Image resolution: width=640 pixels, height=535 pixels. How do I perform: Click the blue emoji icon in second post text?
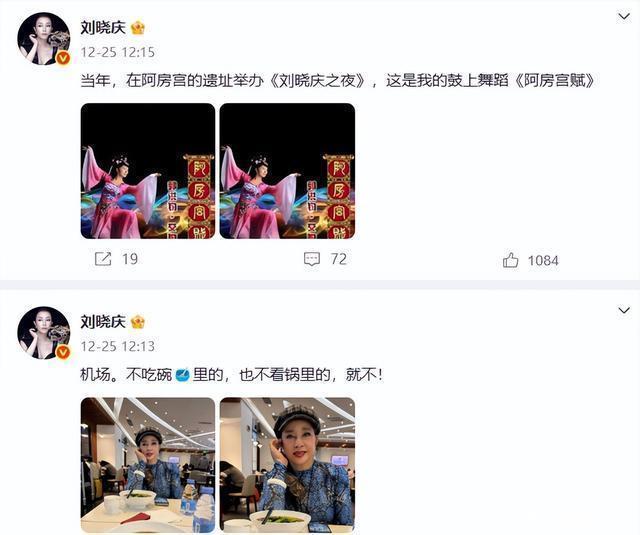pyautogui.click(x=182, y=375)
